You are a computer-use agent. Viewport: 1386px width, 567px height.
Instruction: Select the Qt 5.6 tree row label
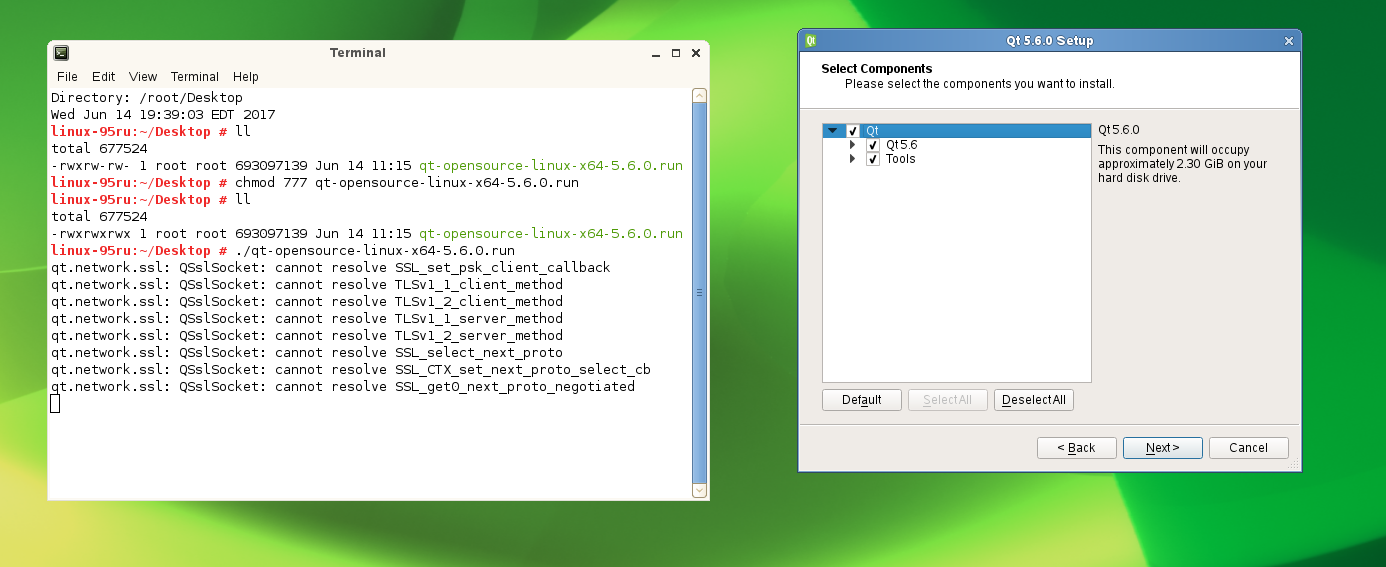901,145
